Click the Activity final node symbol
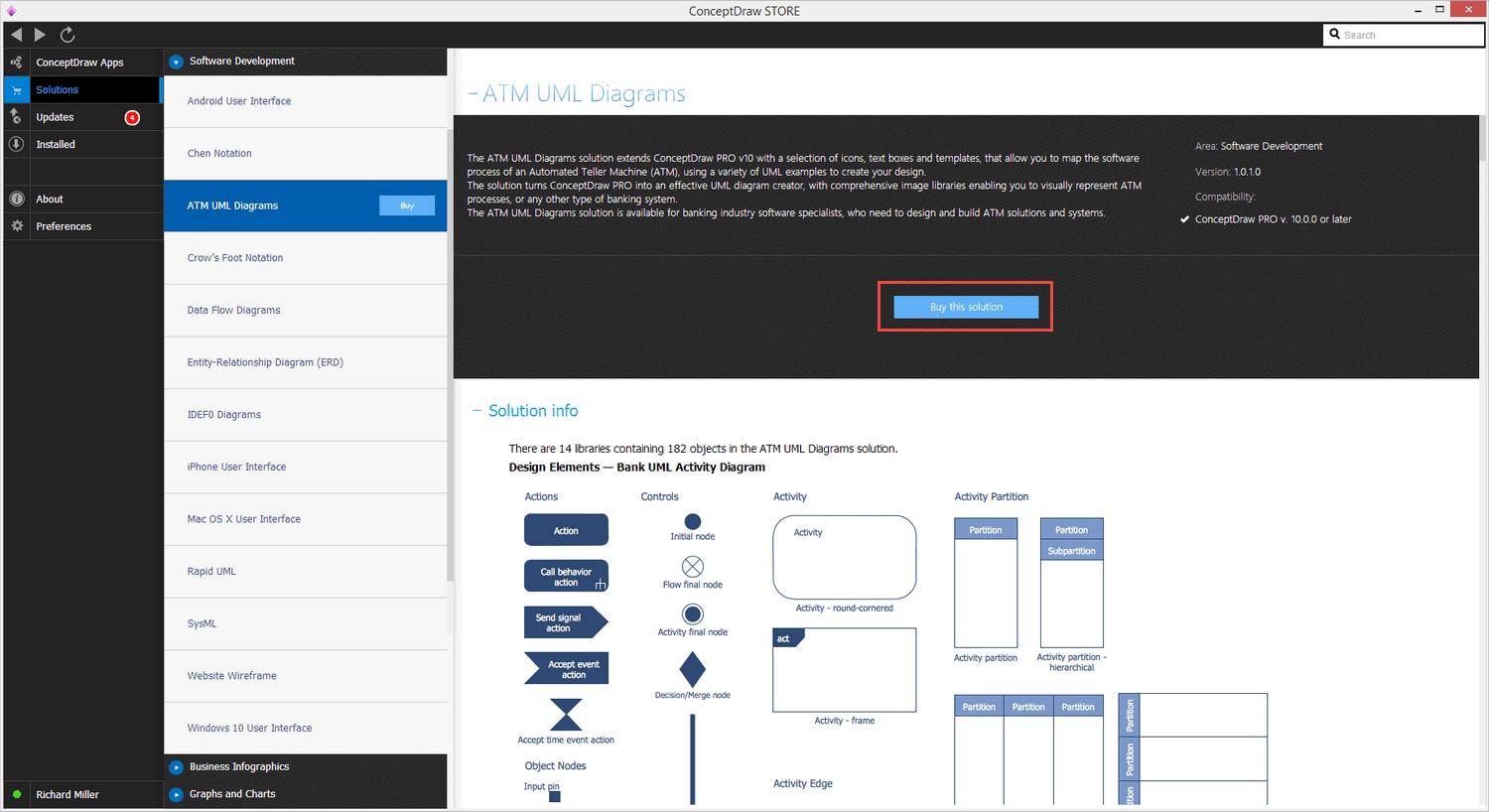 693,614
